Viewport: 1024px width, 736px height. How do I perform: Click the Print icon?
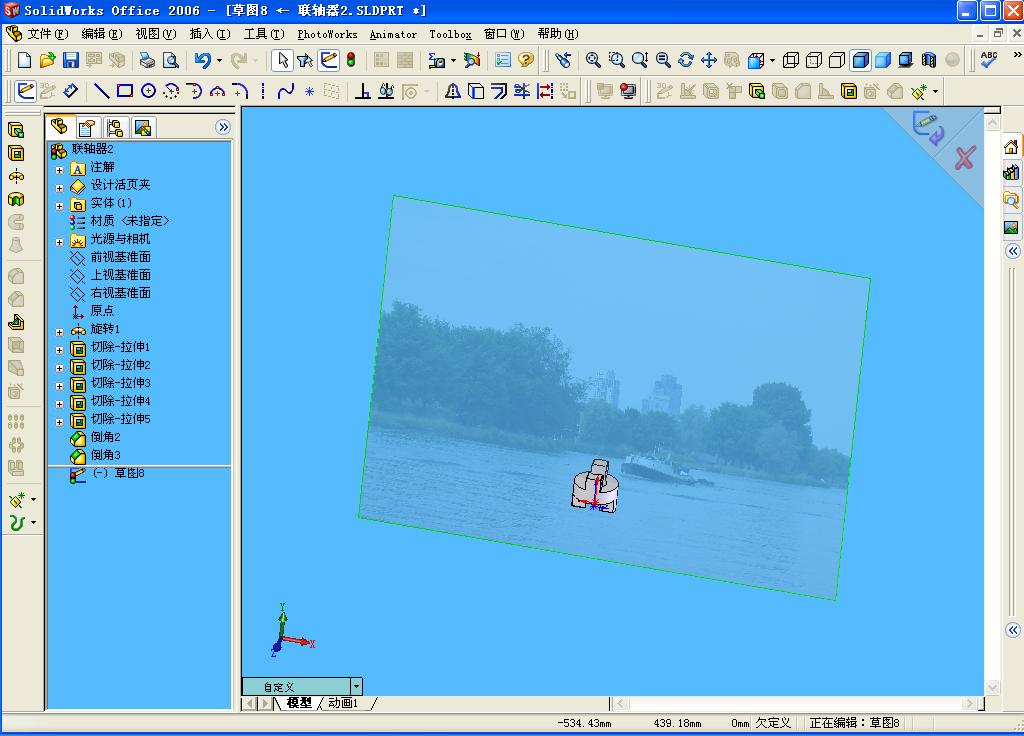pos(147,60)
